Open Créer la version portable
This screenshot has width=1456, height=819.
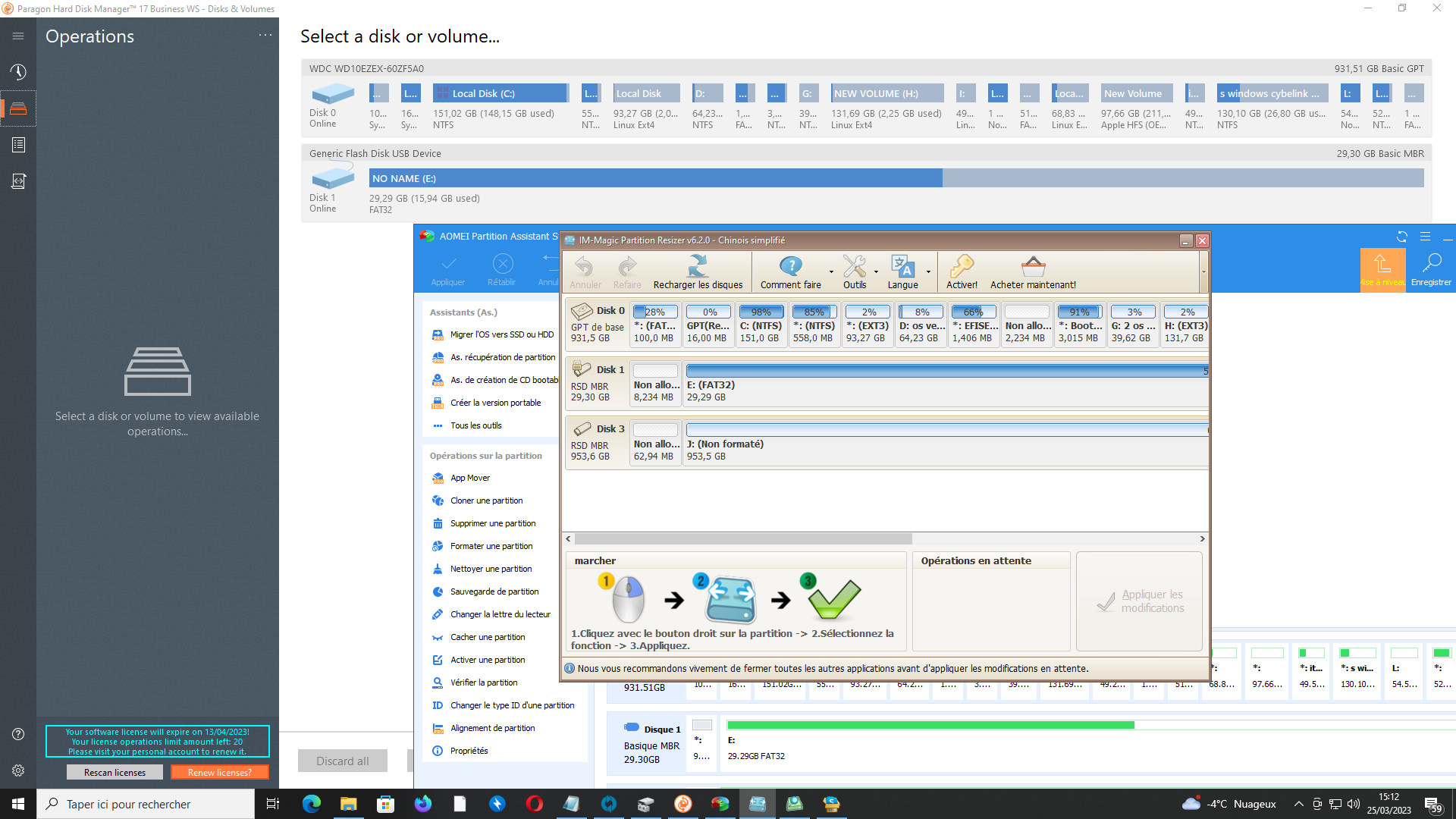point(487,403)
